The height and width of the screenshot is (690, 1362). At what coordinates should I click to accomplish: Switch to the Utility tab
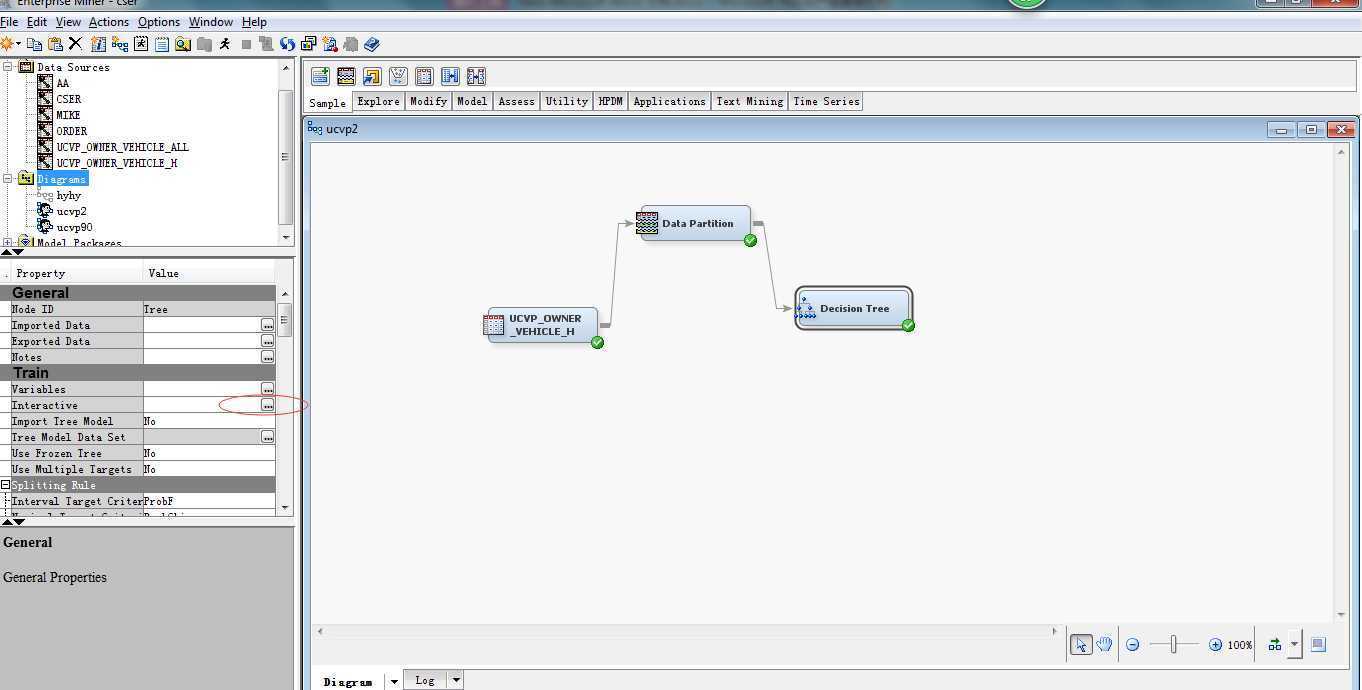pos(566,101)
